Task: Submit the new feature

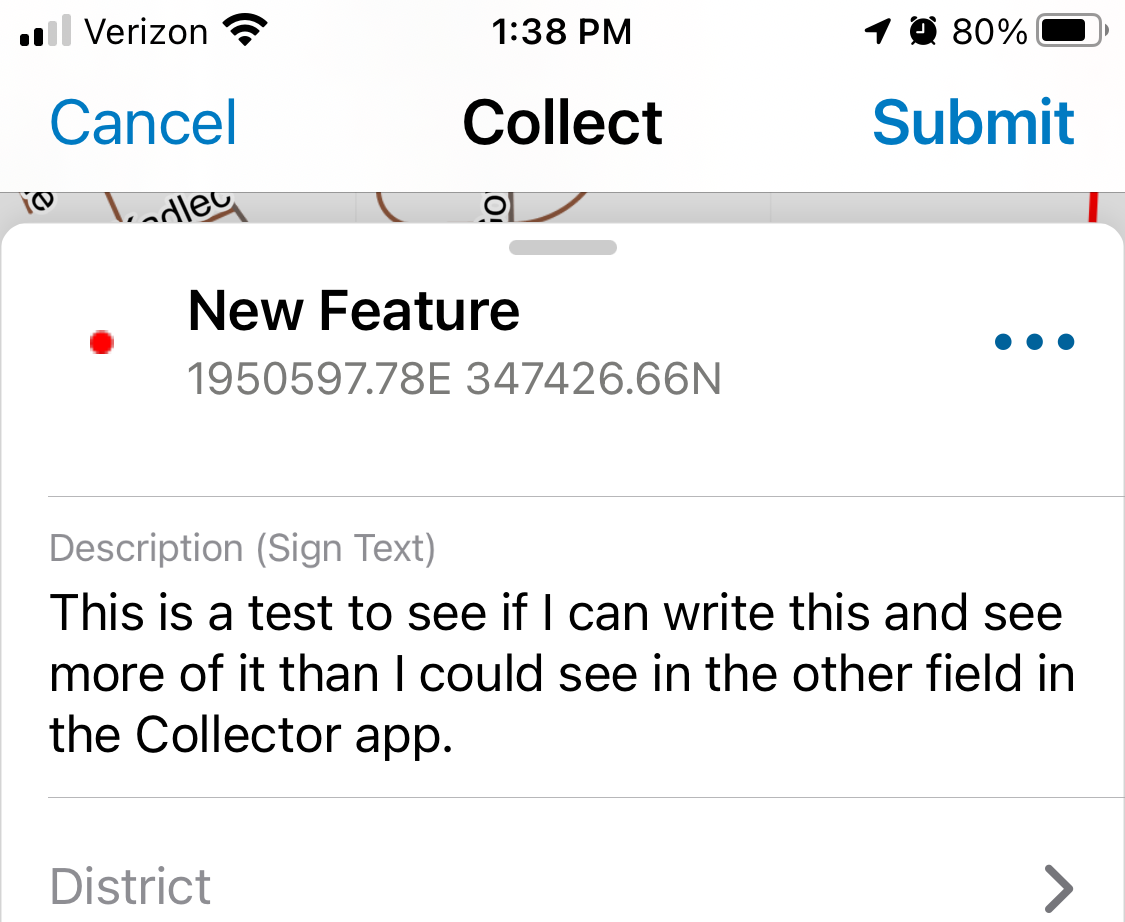Action: [973, 122]
